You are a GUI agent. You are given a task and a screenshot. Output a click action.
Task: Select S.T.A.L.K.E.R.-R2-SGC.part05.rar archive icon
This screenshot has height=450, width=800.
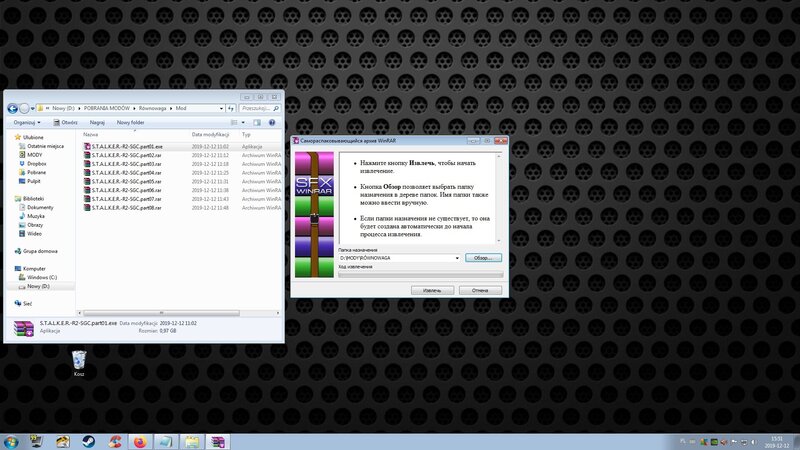[88, 181]
